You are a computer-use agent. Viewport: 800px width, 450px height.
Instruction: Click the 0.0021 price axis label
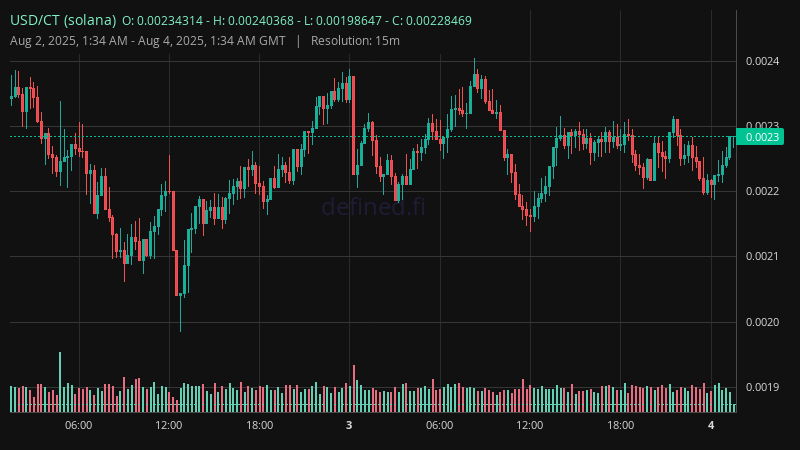(762, 256)
